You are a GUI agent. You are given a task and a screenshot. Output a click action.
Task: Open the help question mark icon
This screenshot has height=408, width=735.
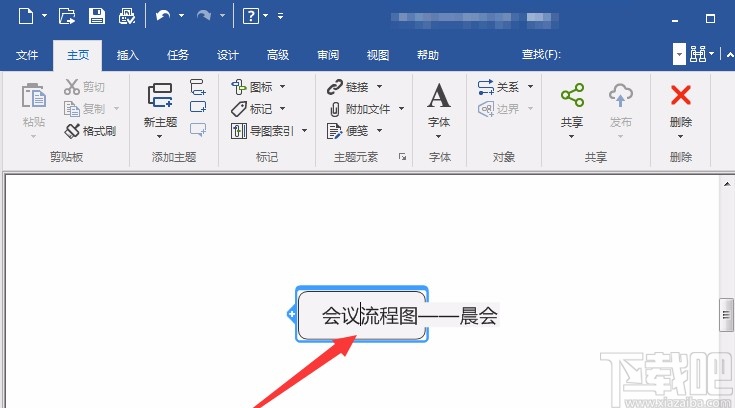pyautogui.click(x=250, y=16)
